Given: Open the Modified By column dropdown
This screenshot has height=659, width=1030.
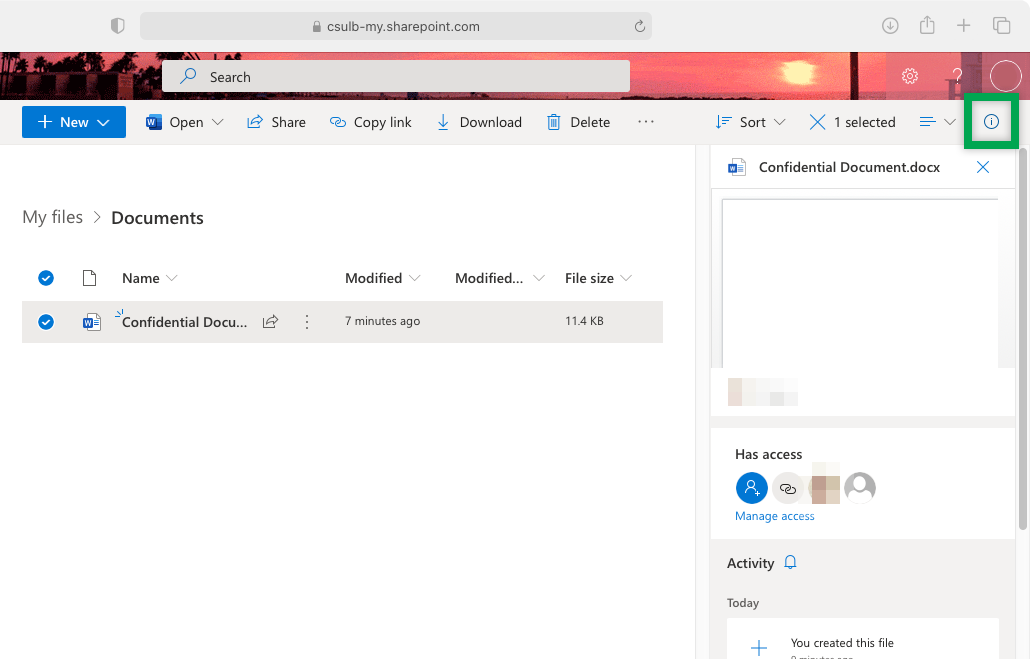Looking at the screenshot, I should 539,278.
